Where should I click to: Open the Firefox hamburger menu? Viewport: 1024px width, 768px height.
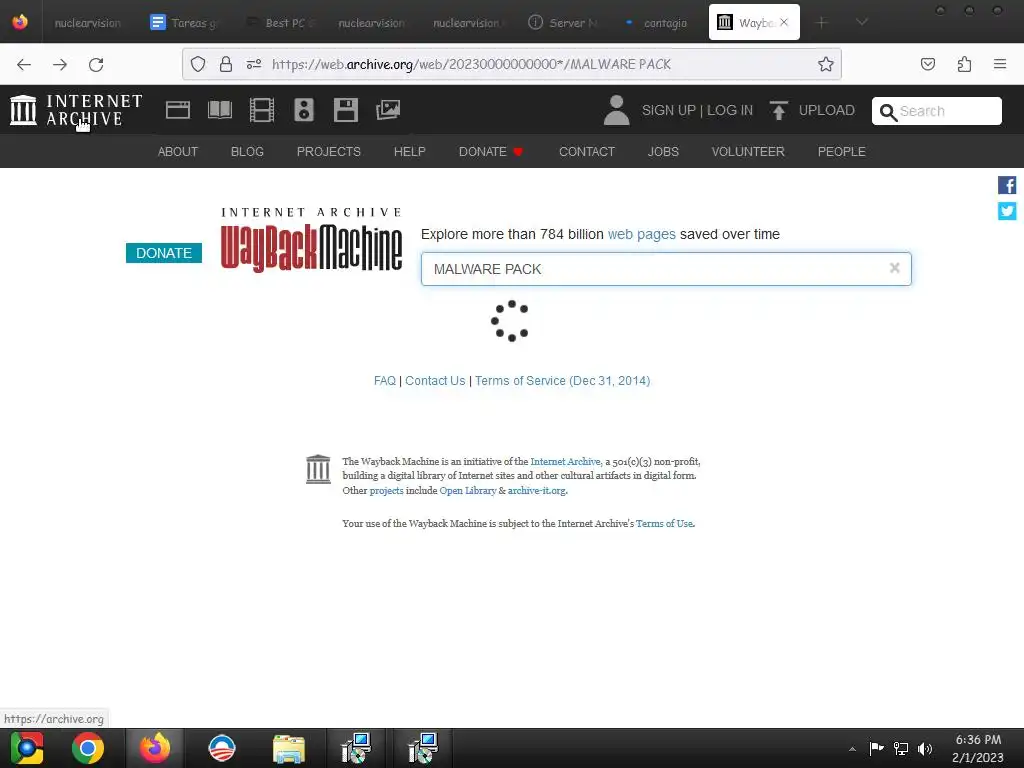1000,64
